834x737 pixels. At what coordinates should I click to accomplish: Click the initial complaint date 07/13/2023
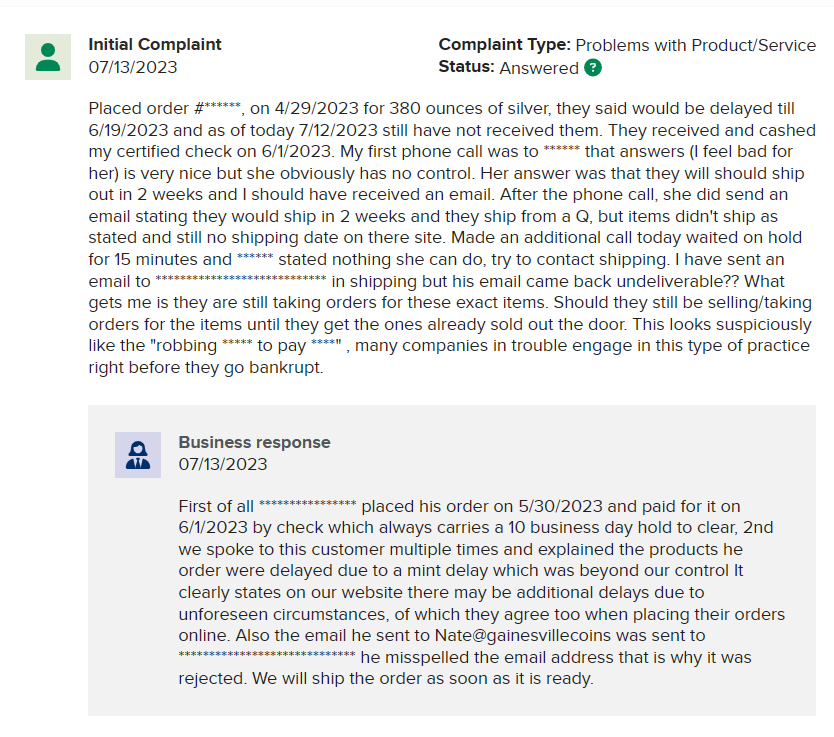click(133, 68)
